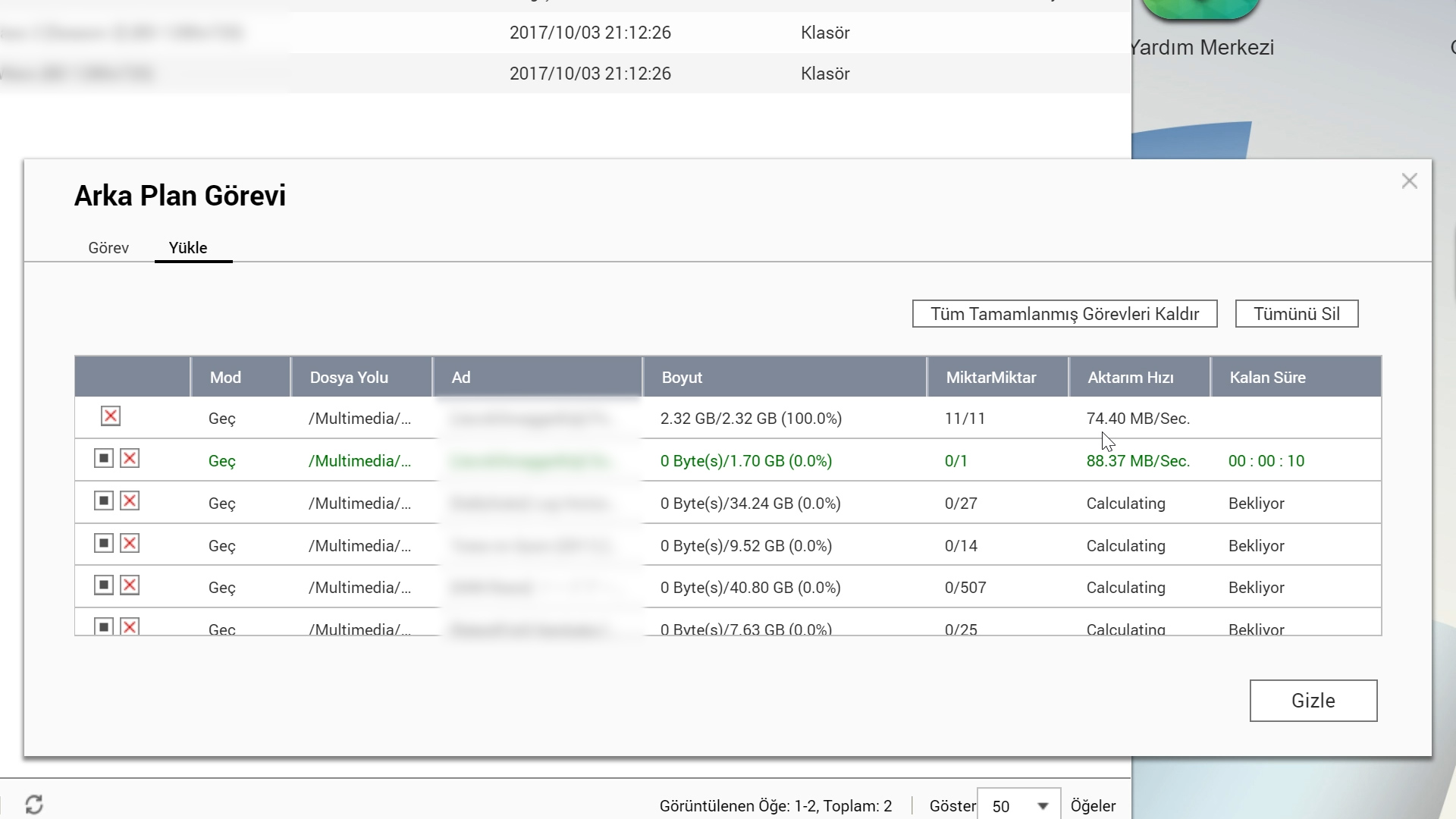Screen dimensions: 1456x819
Task: Click Tüm Tamamlanmış Görevleri Kaldır button
Action: click(x=1065, y=314)
